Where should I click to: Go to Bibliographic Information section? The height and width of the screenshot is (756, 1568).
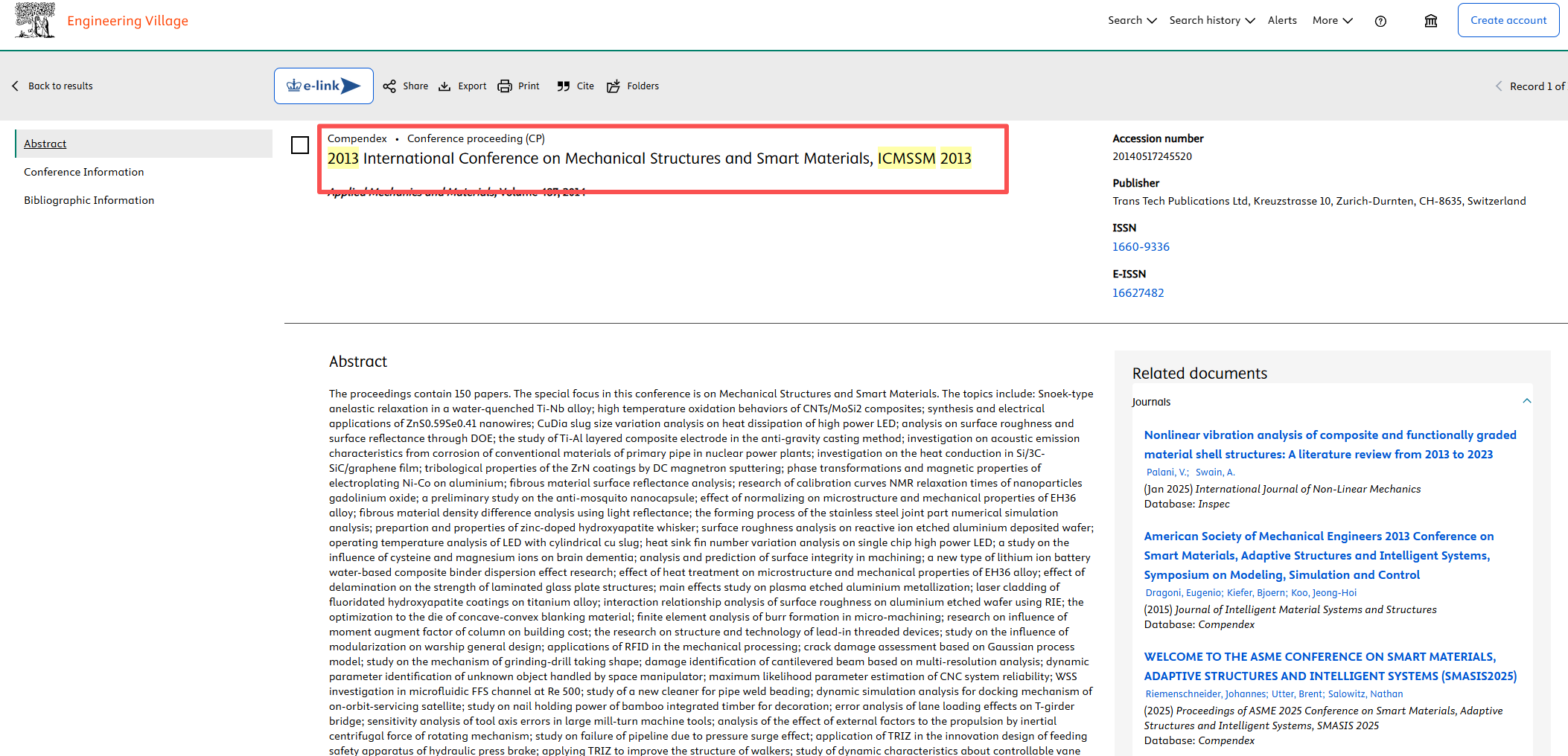89,200
